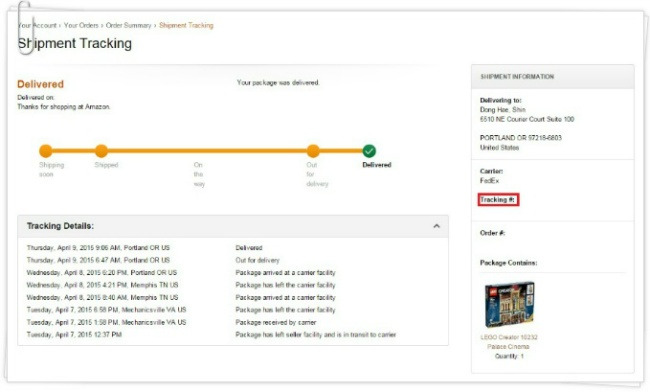Click the Out for delivery progress dot
This screenshot has height=392, width=650.
(313, 151)
